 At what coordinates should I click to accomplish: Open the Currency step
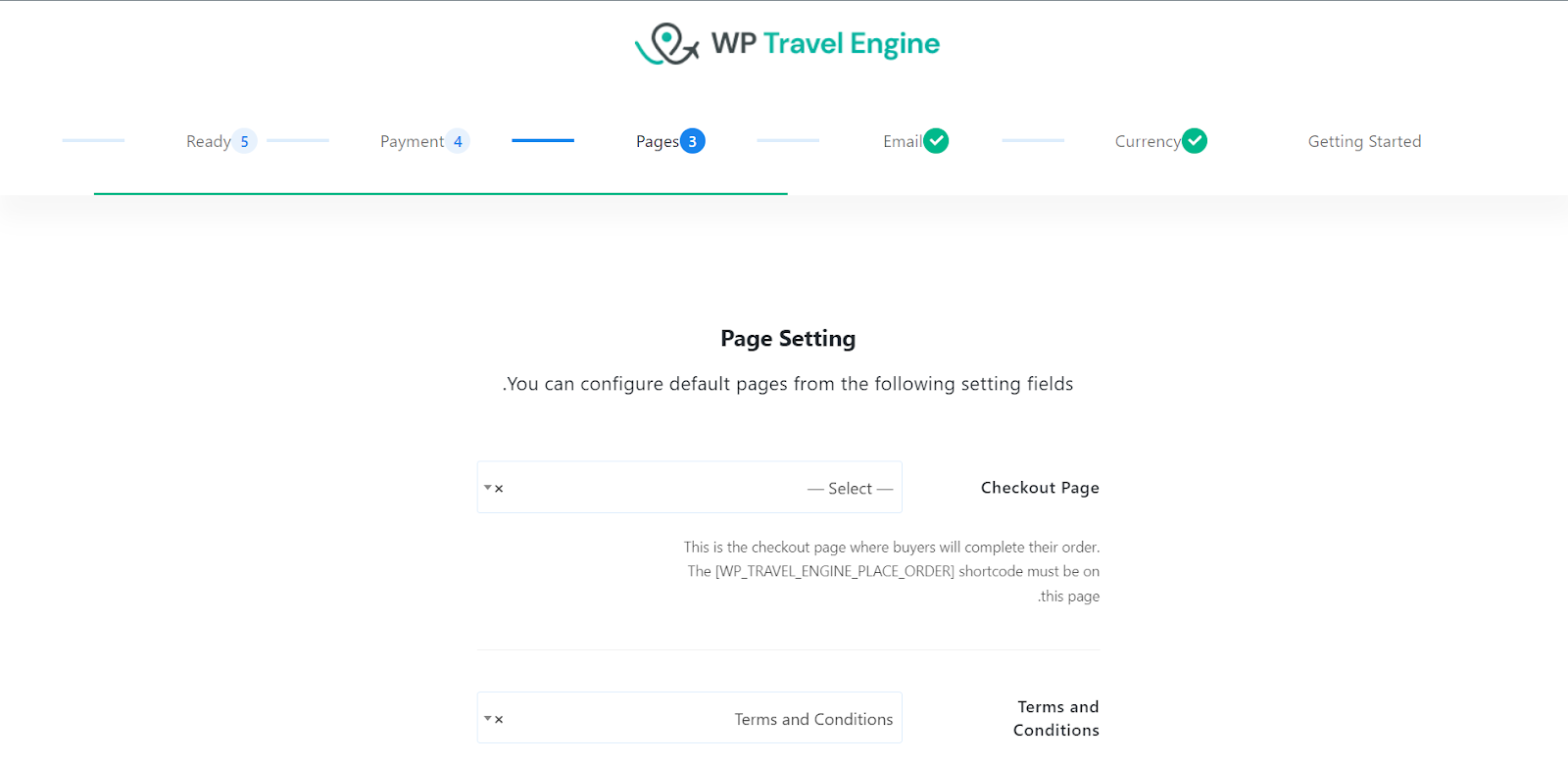1147,141
